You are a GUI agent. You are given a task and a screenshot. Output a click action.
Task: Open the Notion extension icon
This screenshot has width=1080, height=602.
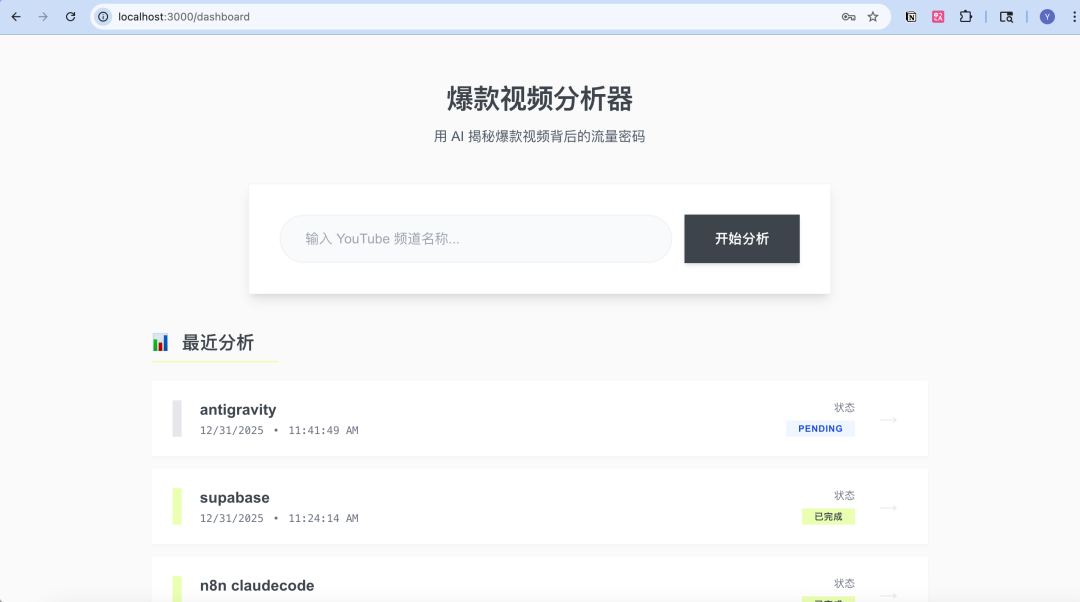click(x=911, y=17)
